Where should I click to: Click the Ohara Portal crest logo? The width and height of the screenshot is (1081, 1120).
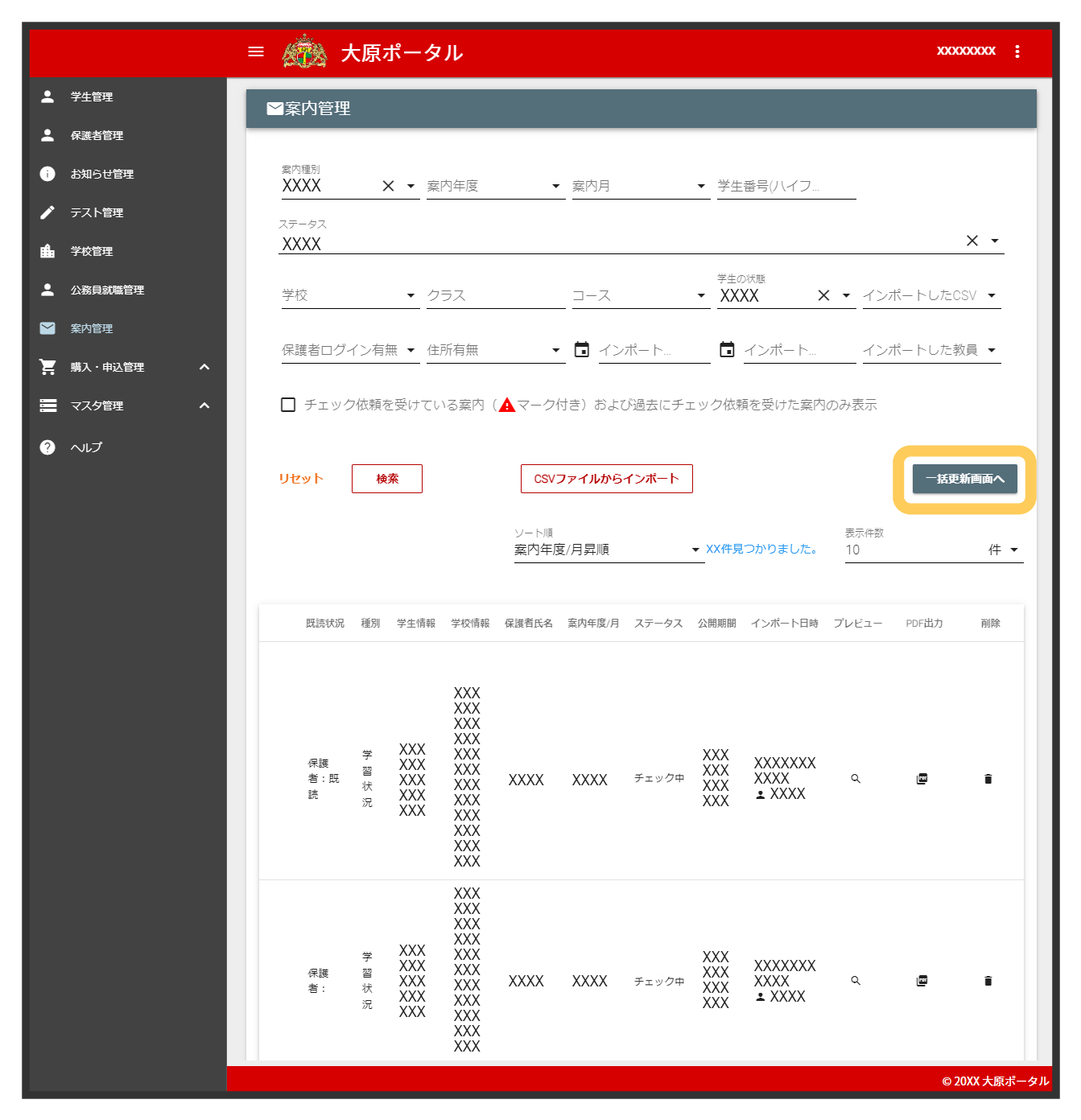305,52
